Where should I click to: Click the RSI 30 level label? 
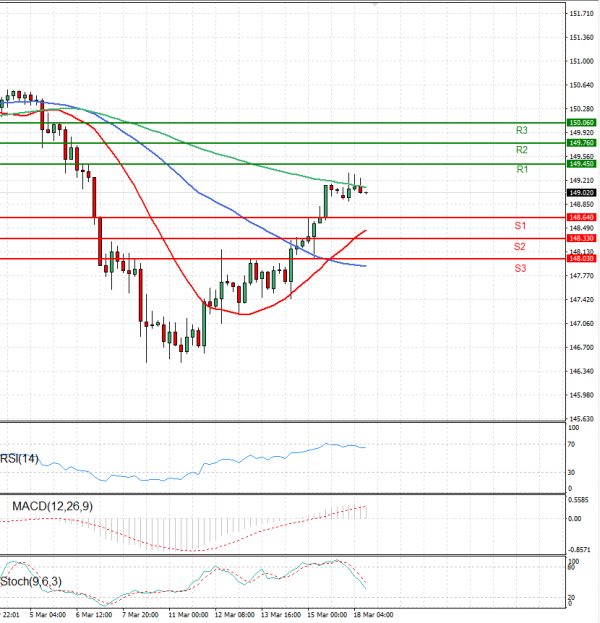pyautogui.click(x=571, y=472)
